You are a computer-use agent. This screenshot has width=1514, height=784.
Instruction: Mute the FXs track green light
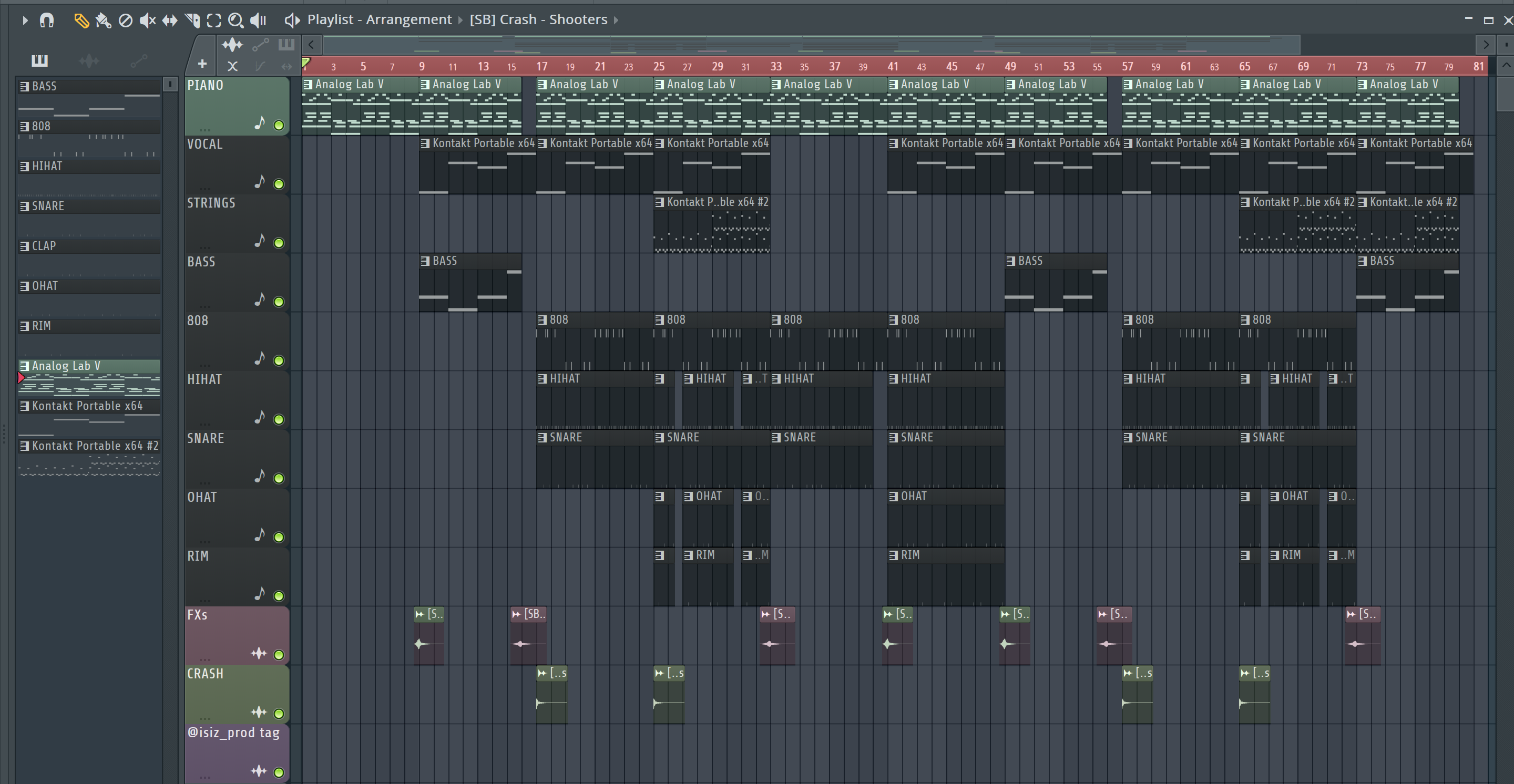tap(279, 655)
